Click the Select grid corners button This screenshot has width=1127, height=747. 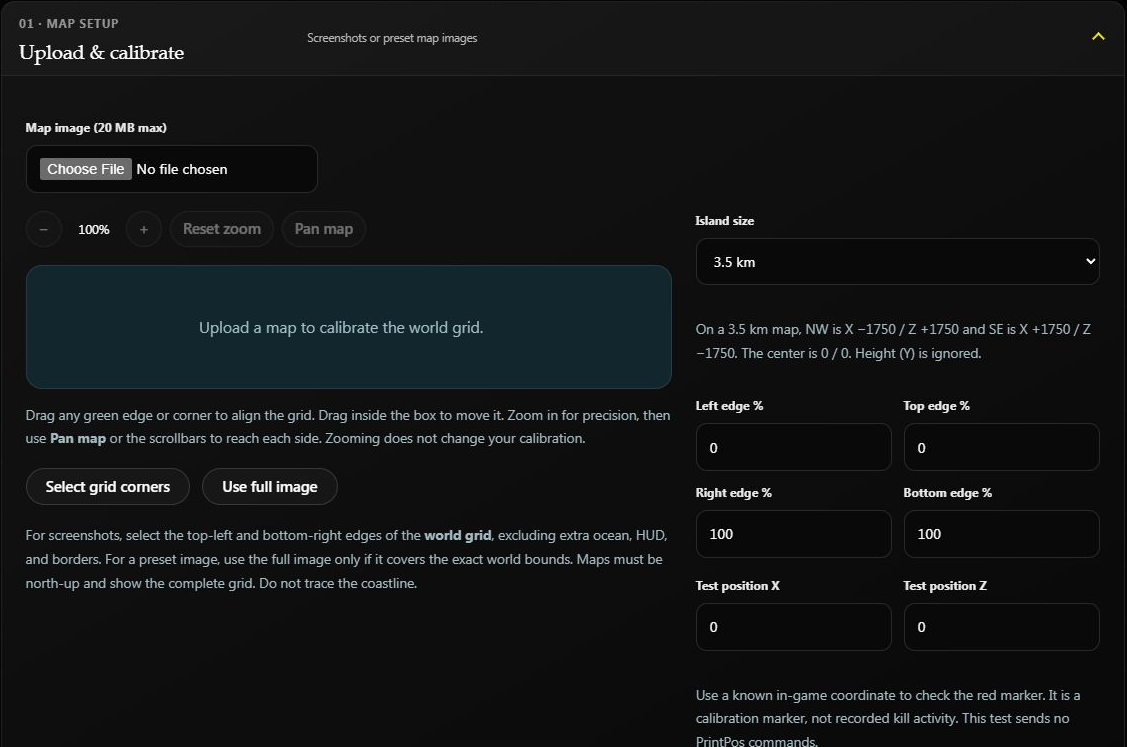coord(108,487)
